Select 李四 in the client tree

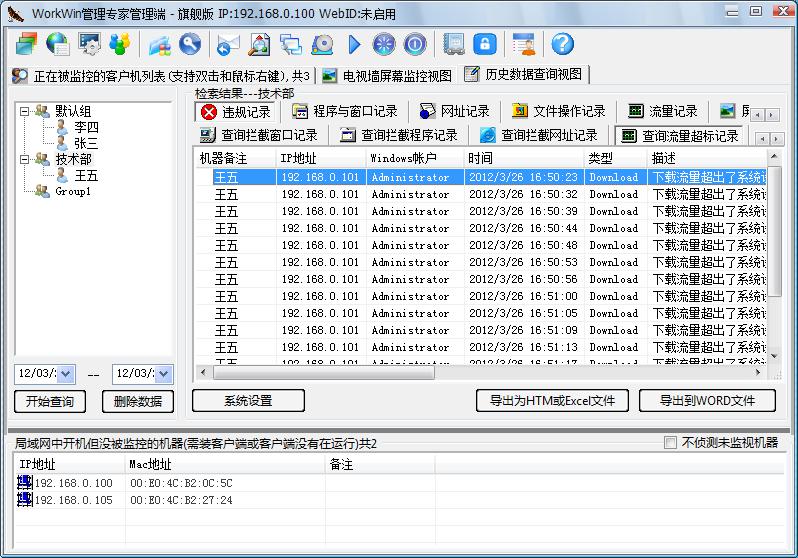click(x=87, y=127)
